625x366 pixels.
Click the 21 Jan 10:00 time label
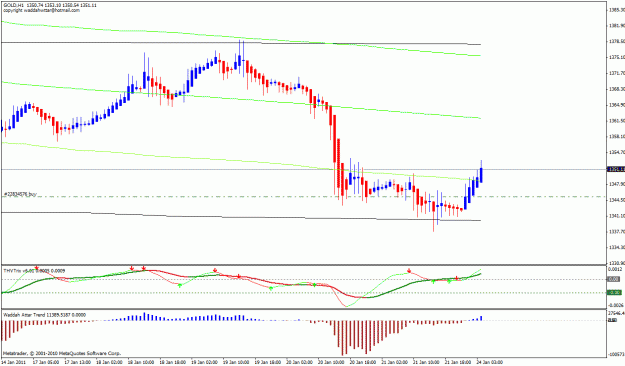426,362
